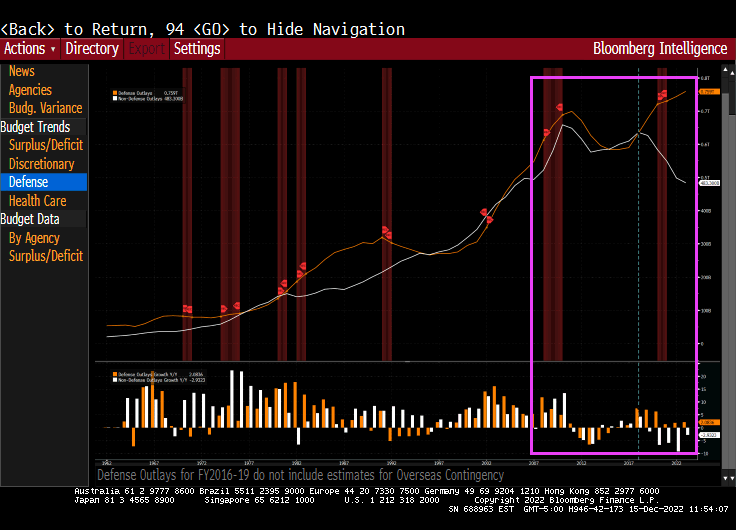Collapse the Budget Trends section header

(36, 127)
